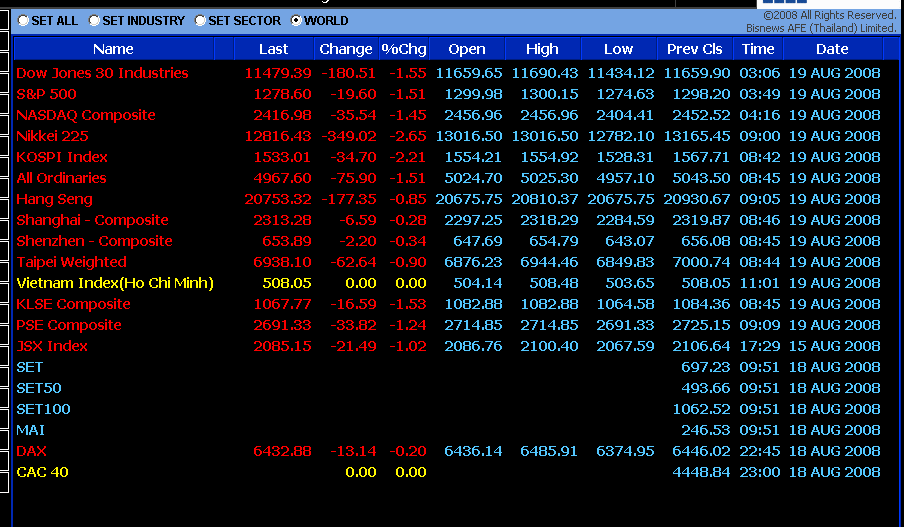
Task: Sort by the %Chg column header
Action: coord(404,49)
